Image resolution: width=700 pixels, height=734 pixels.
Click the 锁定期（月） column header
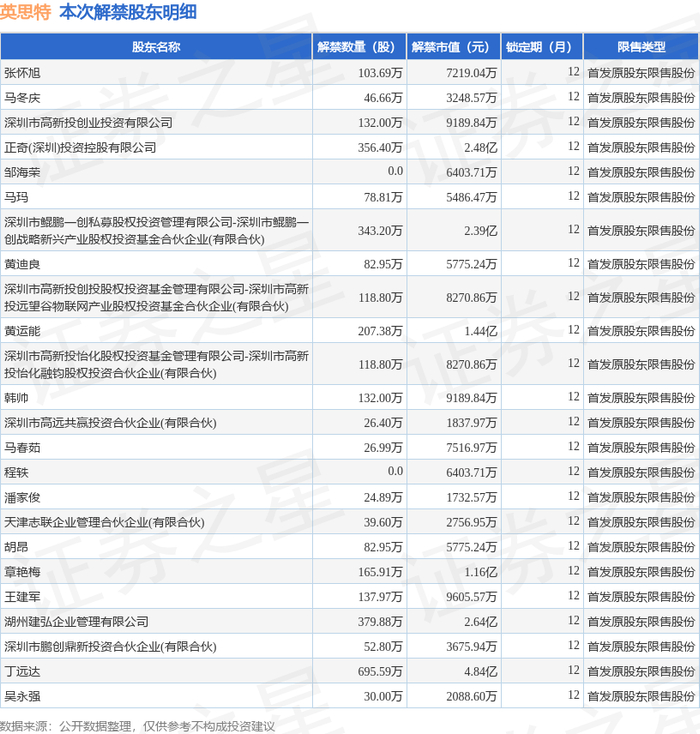(542, 47)
